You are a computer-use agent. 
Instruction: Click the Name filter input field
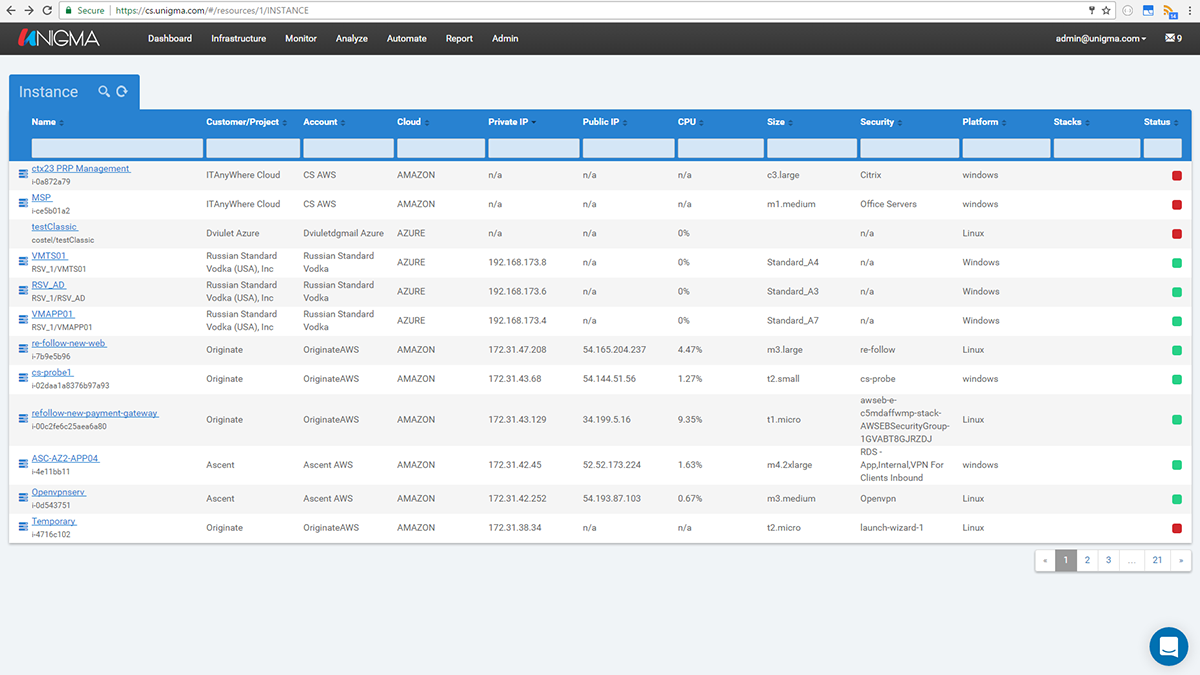pyautogui.click(x=116, y=148)
